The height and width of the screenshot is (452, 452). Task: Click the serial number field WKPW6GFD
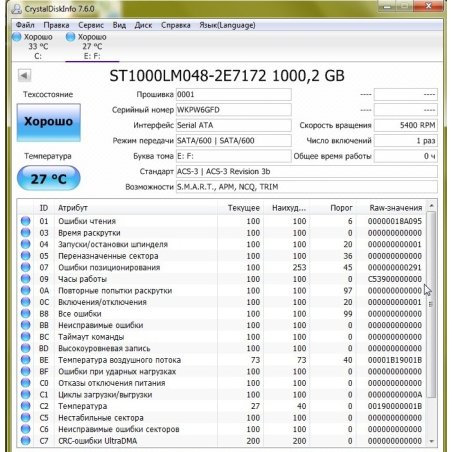[234, 110]
